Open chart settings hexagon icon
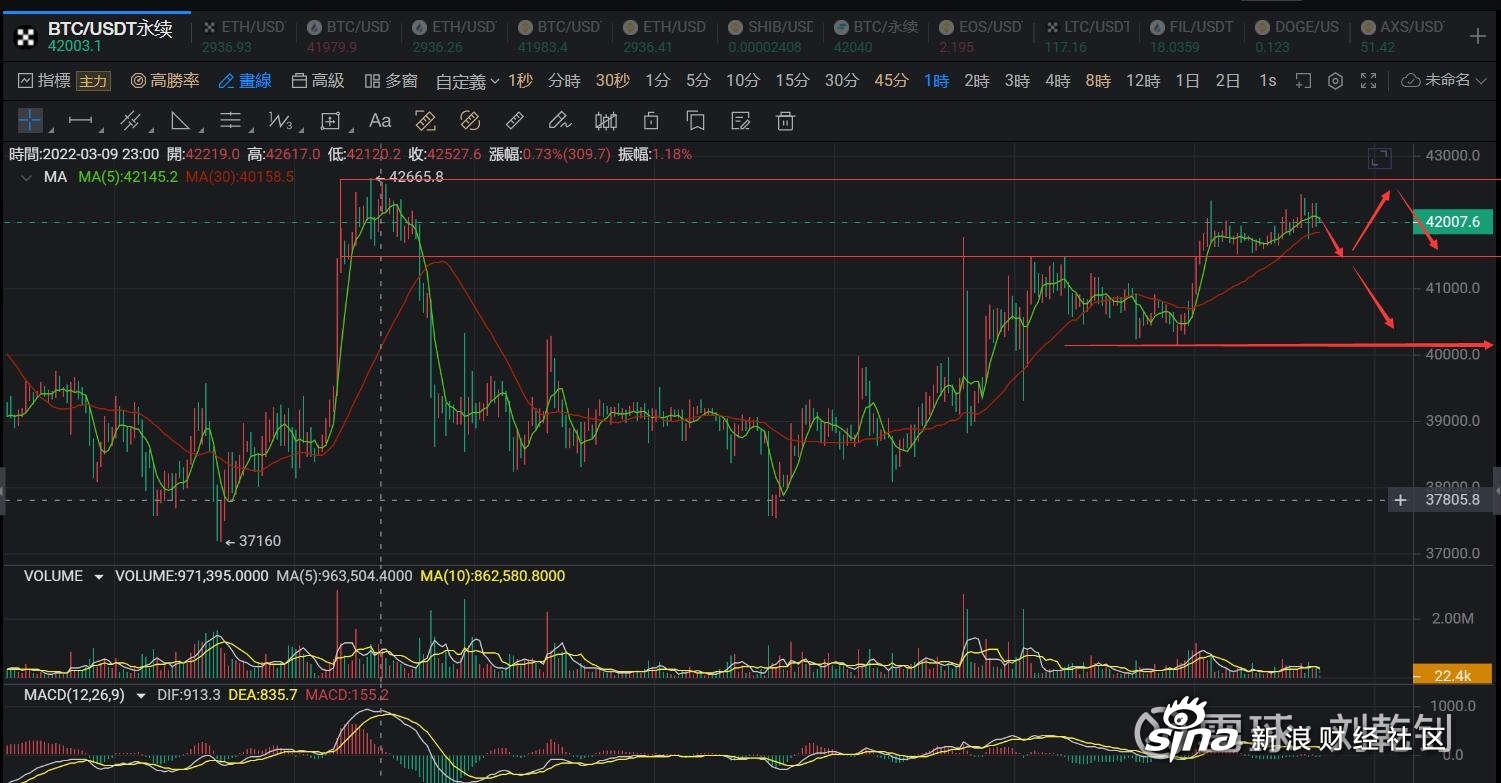Image resolution: width=1501 pixels, height=783 pixels. [x=1335, y=80]
